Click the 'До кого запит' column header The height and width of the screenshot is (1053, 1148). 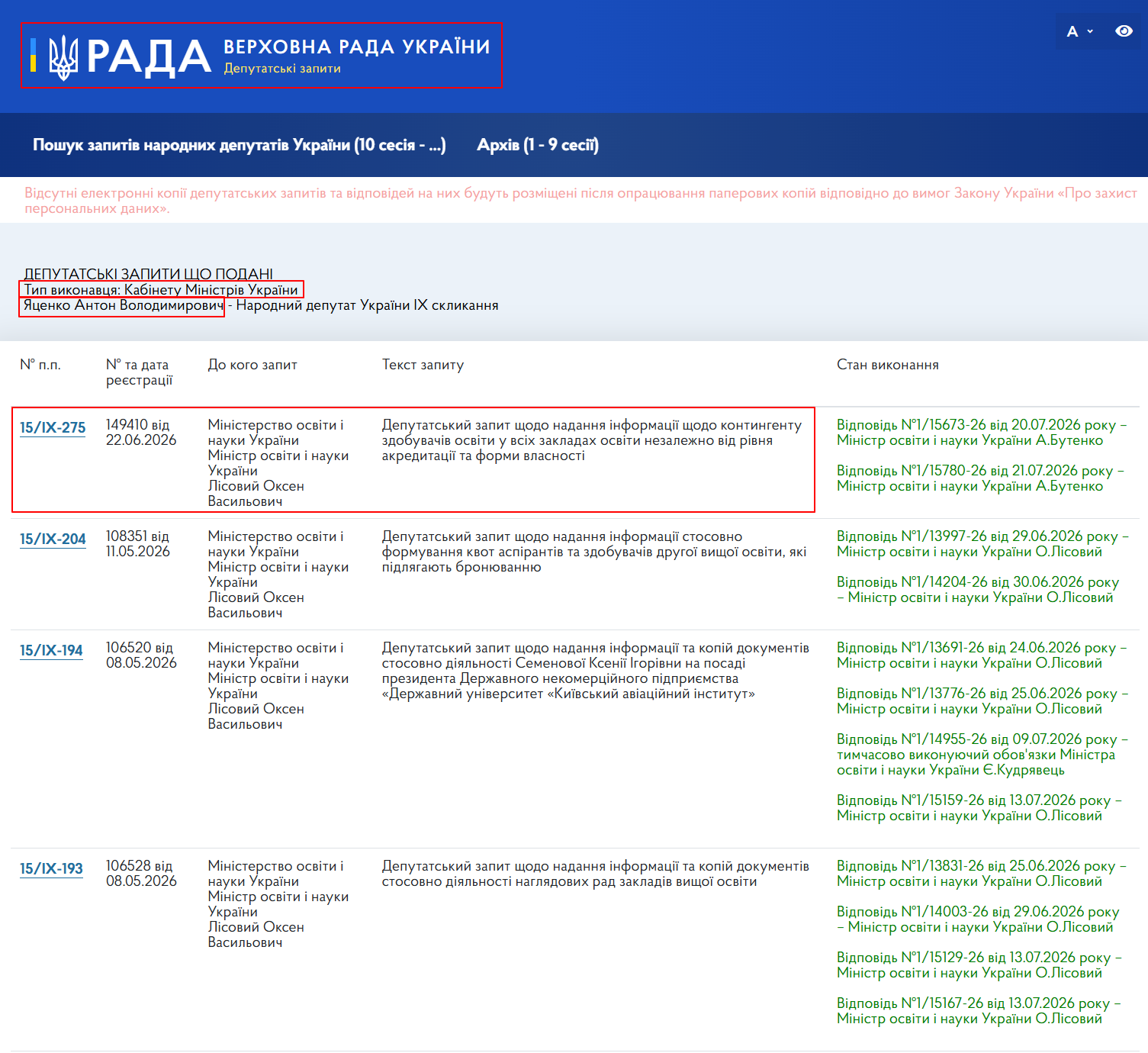click(252, 365)
